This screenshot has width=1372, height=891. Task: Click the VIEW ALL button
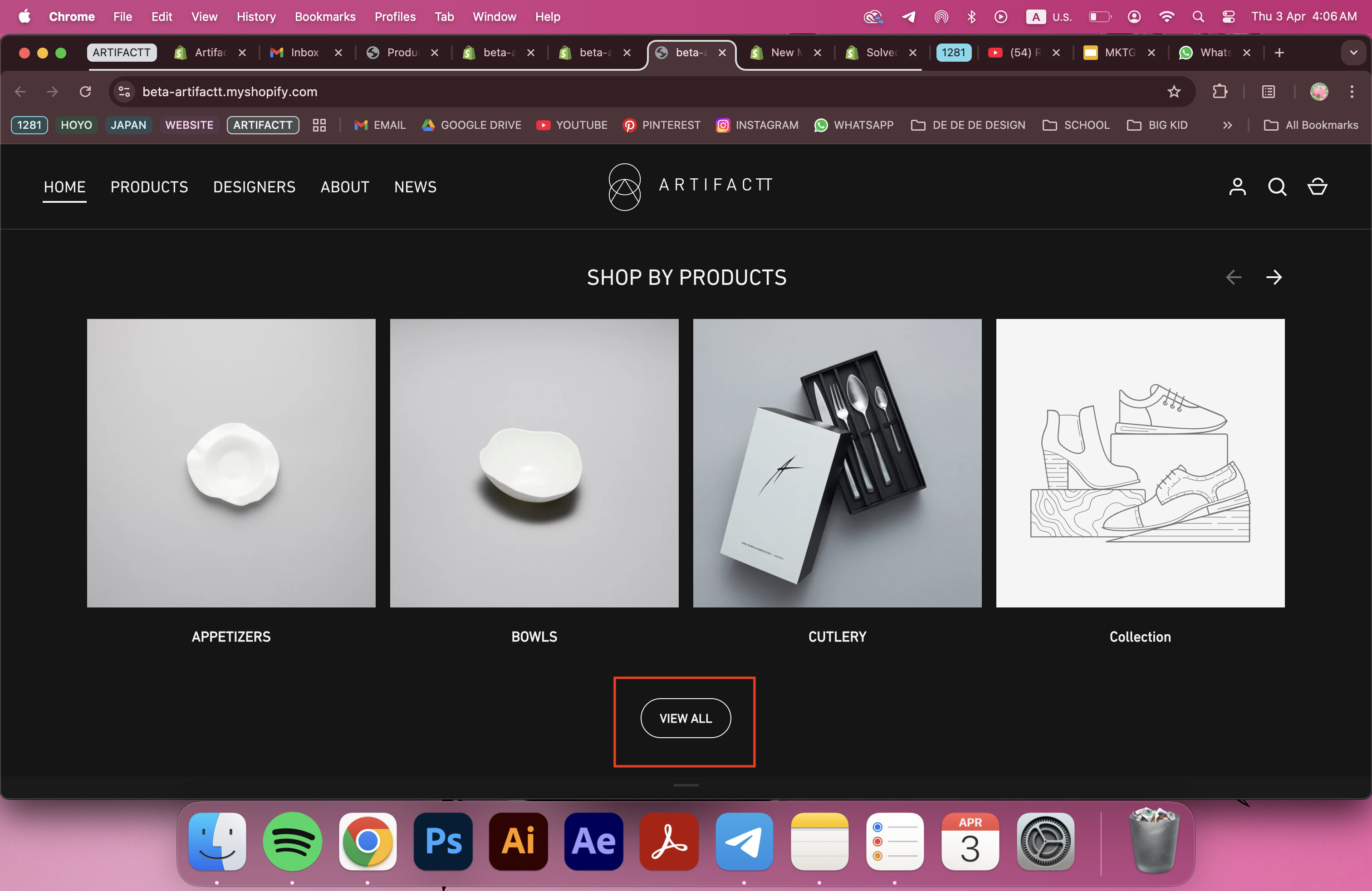686,718
